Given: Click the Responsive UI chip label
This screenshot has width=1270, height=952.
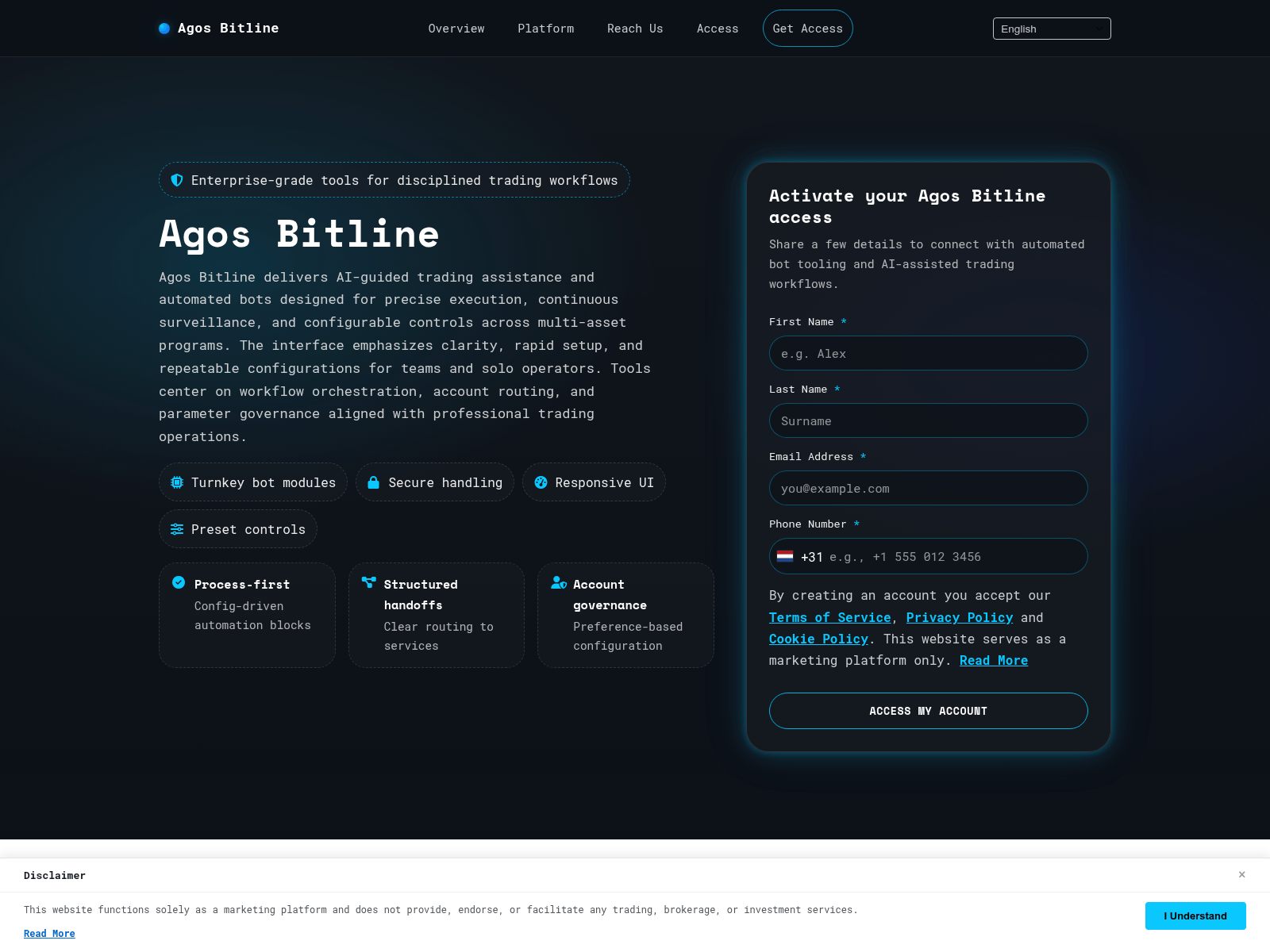Looking at the screenshot, I should point(605,482).
